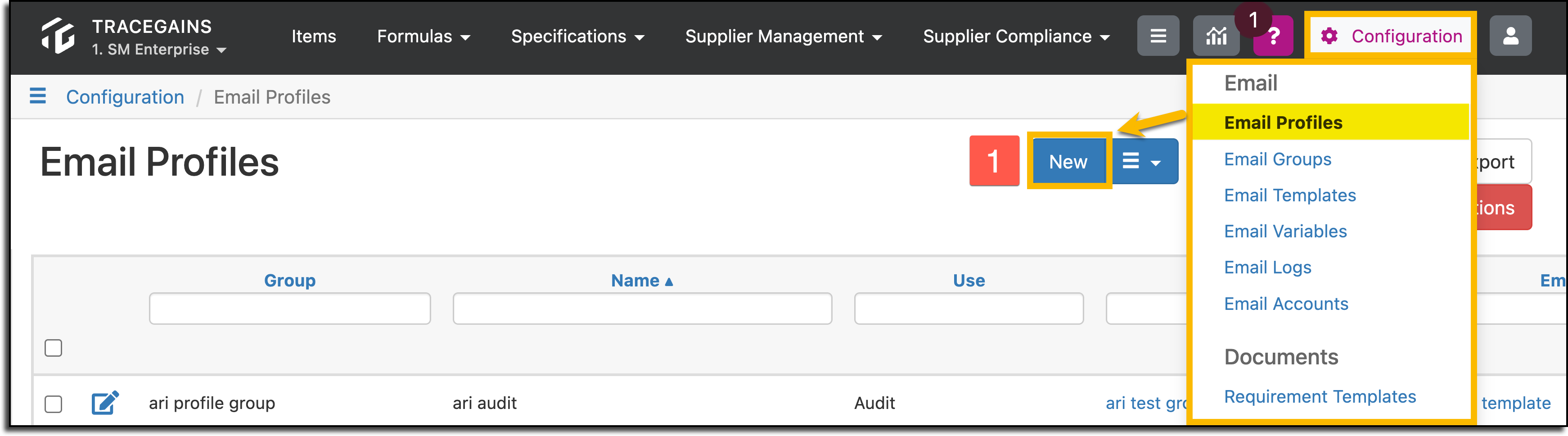1568x436 pixels.
Task: Select Email Templates in Configuration menu
Action: (1290, 195)
